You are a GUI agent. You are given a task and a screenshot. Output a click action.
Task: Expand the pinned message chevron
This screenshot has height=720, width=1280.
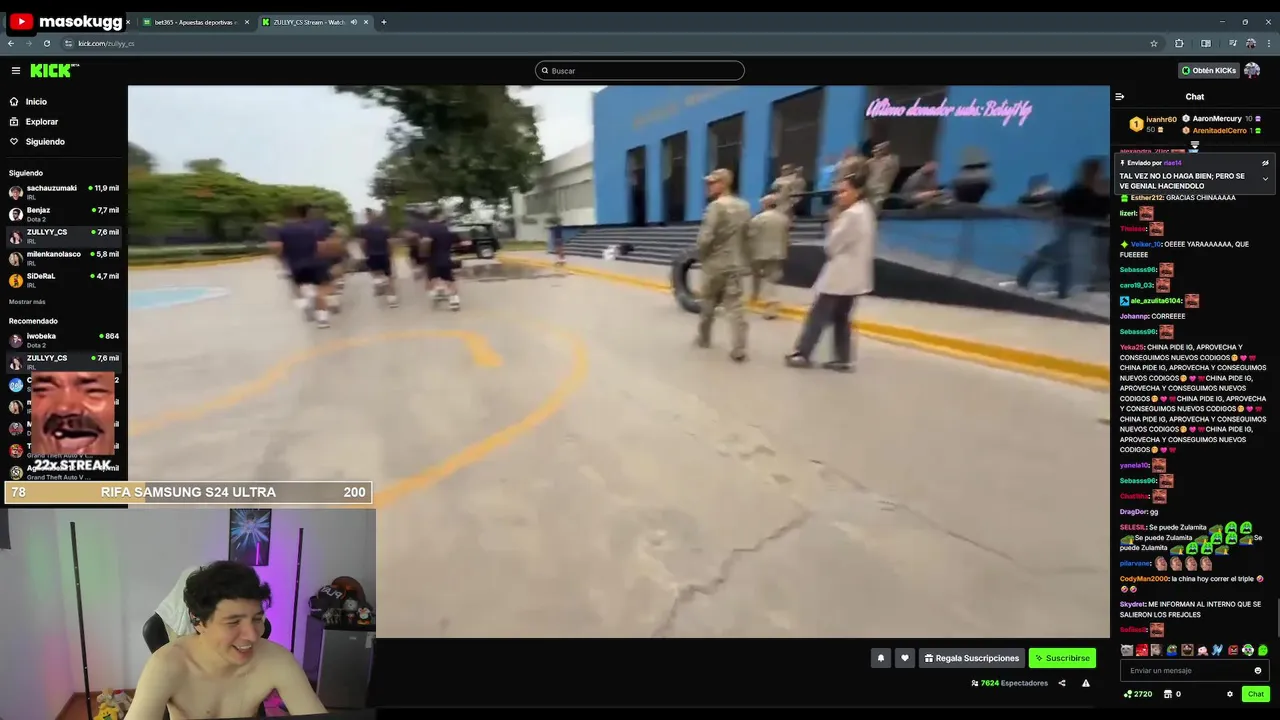1265,179
